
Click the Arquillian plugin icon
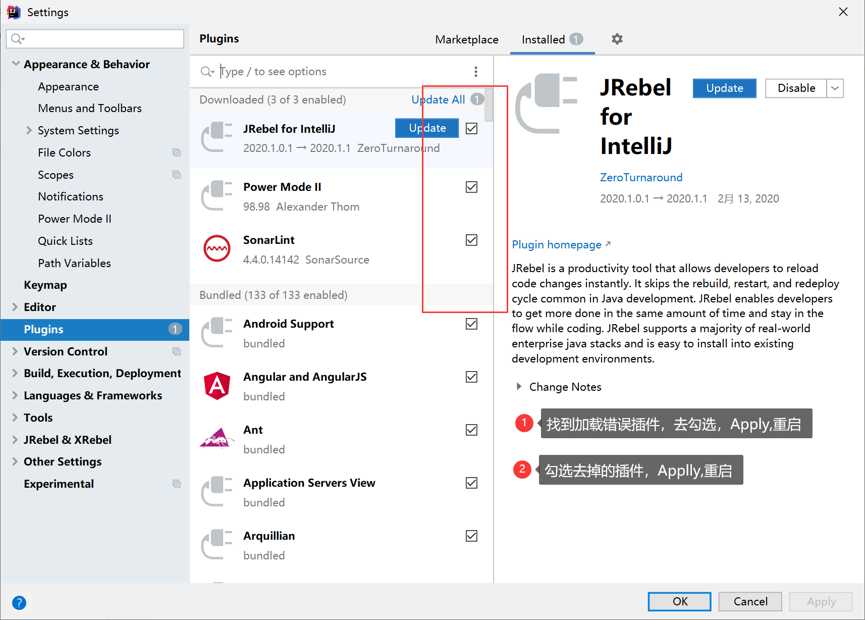click(217, 544)
